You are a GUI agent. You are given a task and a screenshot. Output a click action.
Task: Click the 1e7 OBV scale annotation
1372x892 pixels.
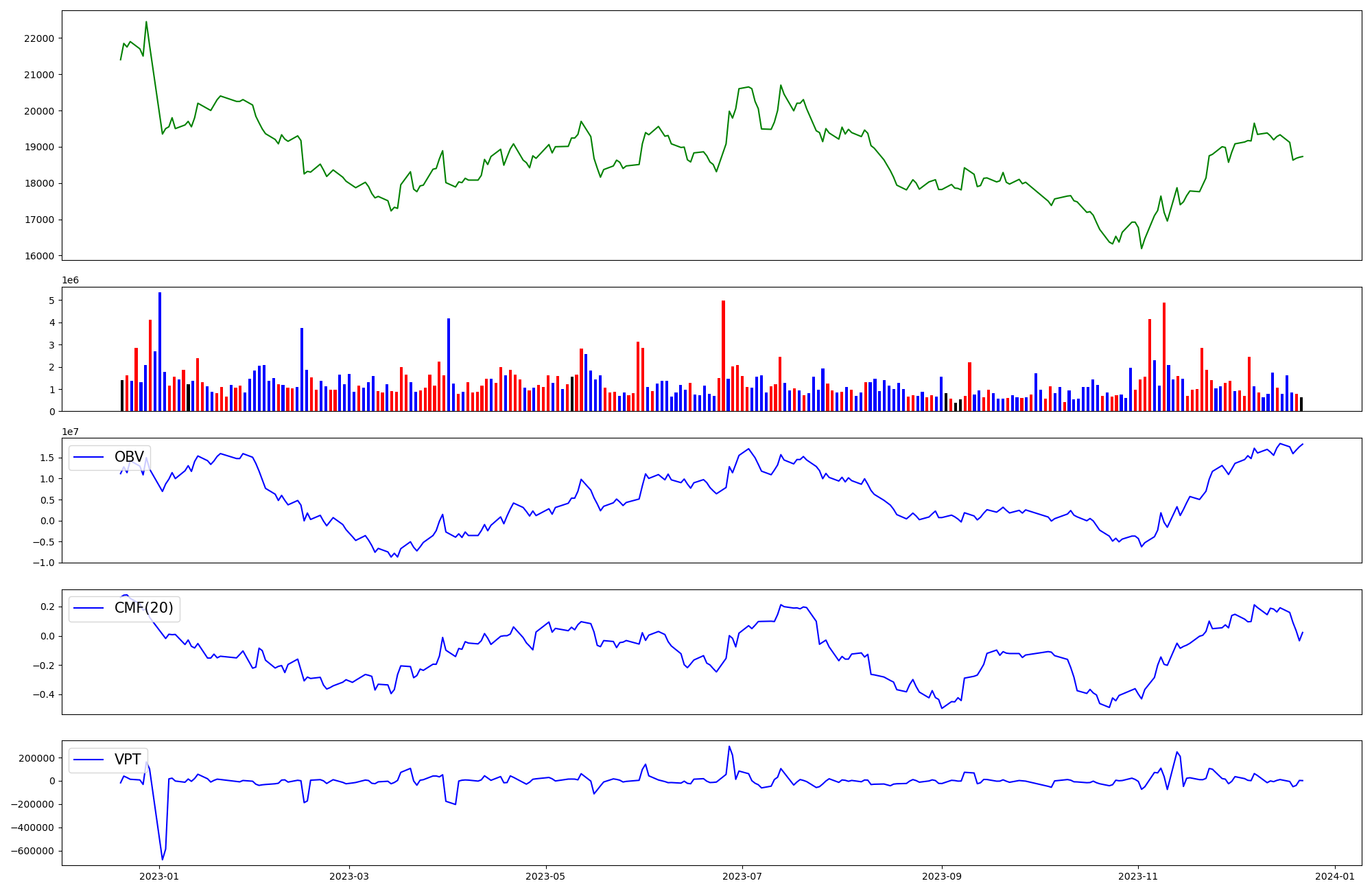coord(70,432)
